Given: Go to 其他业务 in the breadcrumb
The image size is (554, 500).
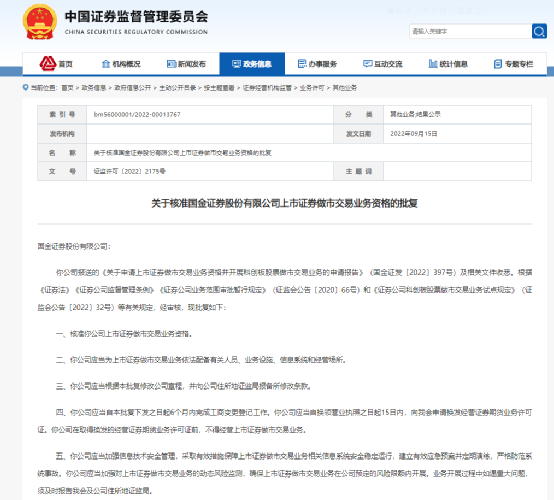Looking at the screenshot, I should (x=344, y=88).
